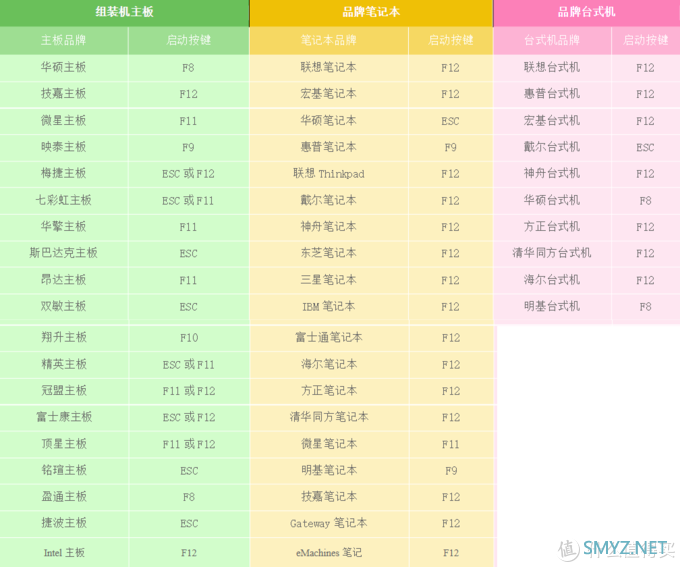Viewport: 680px width, 567px height.
Task: Click ESC key beside 双敏主板
Action: tap(188, 307)
